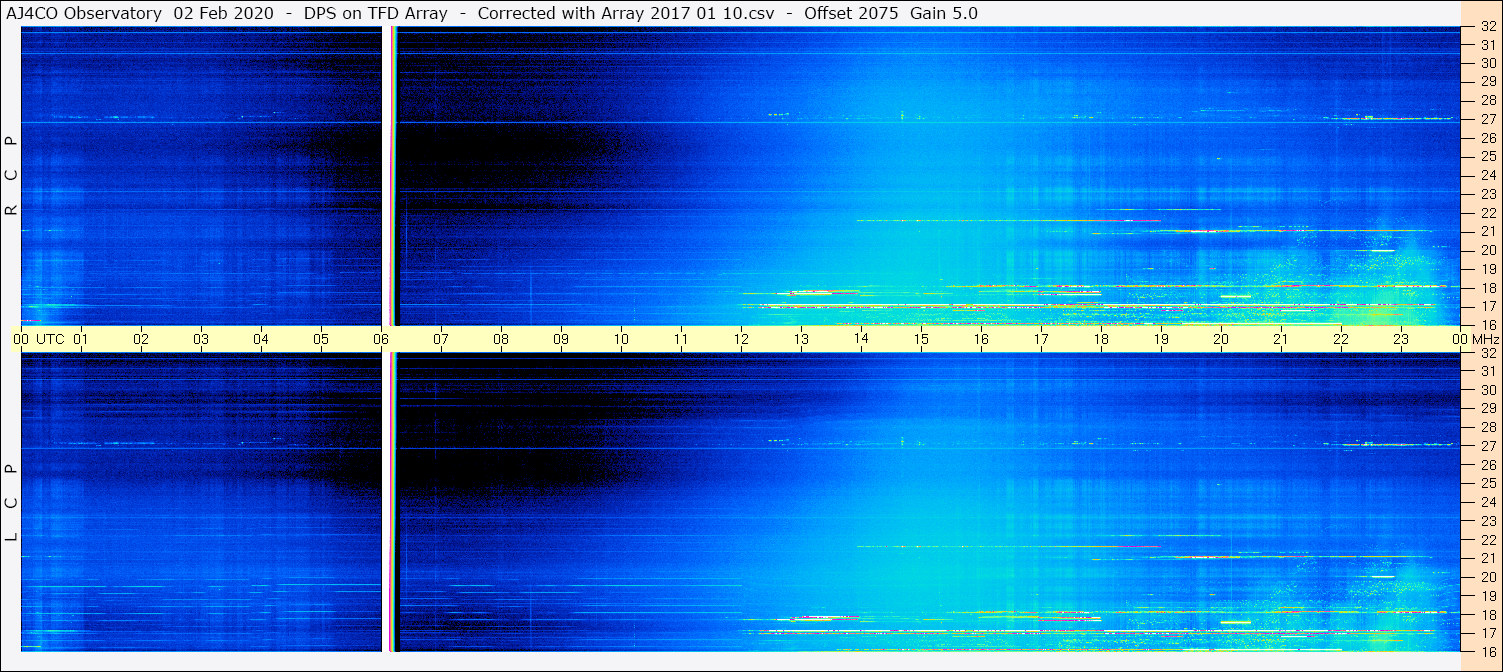This screenshot has height=672, width=1503.
Task: Click the 19 MHz tick on LCP panel
Action: (x=1487, y=595)
